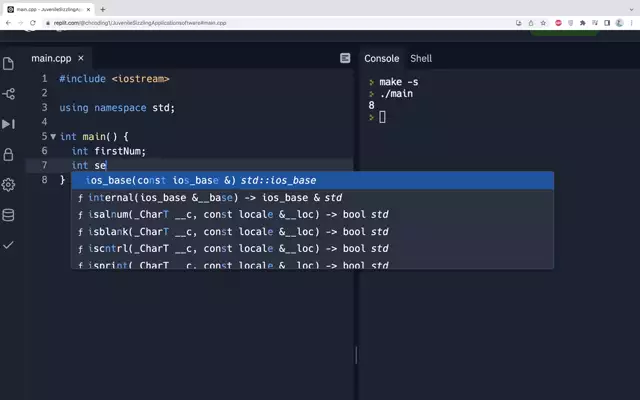This screenshot has height=400, width=640.
Task: Click the share page icon in address bar
Action: [531, 23]
